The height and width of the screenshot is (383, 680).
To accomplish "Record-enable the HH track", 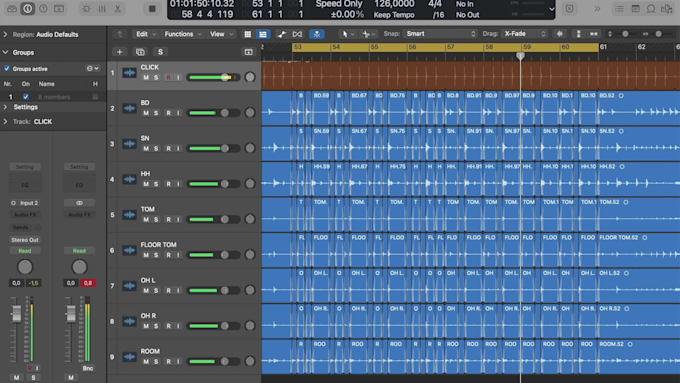I will point(168,184).
